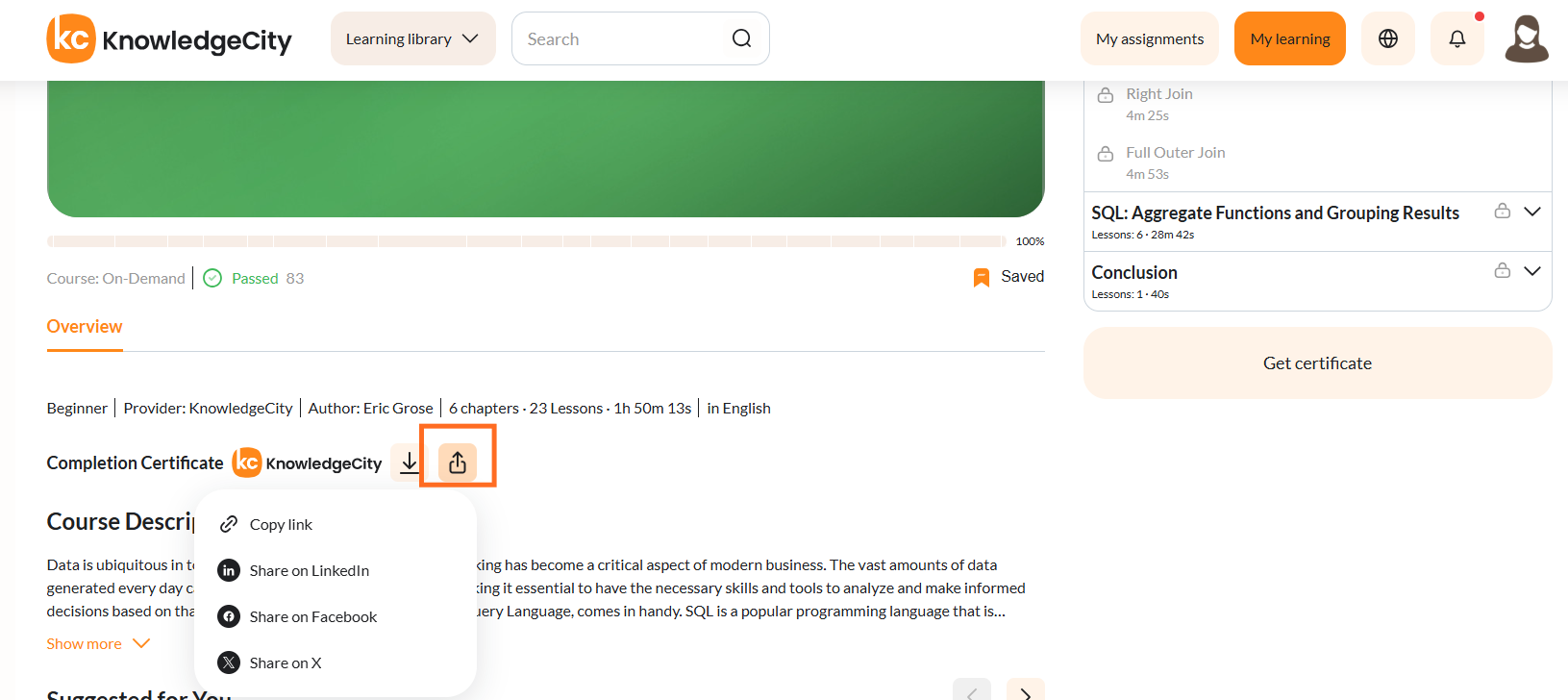Switch to the Overview tab

click(85, 327)
